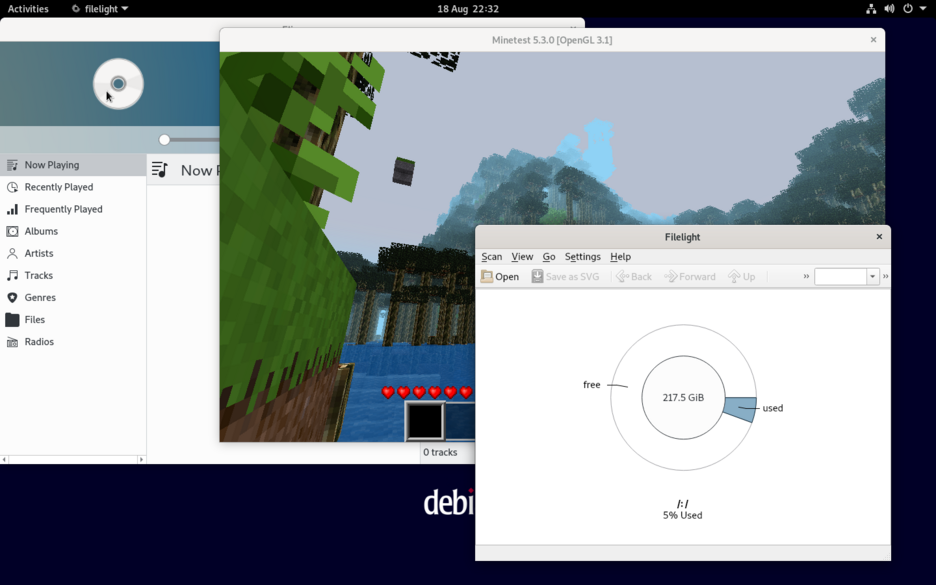Close the Minetest window
Image resolution: width=936 pixels, height=585 pixels.
pyautogui.click(x=873, y=40)
